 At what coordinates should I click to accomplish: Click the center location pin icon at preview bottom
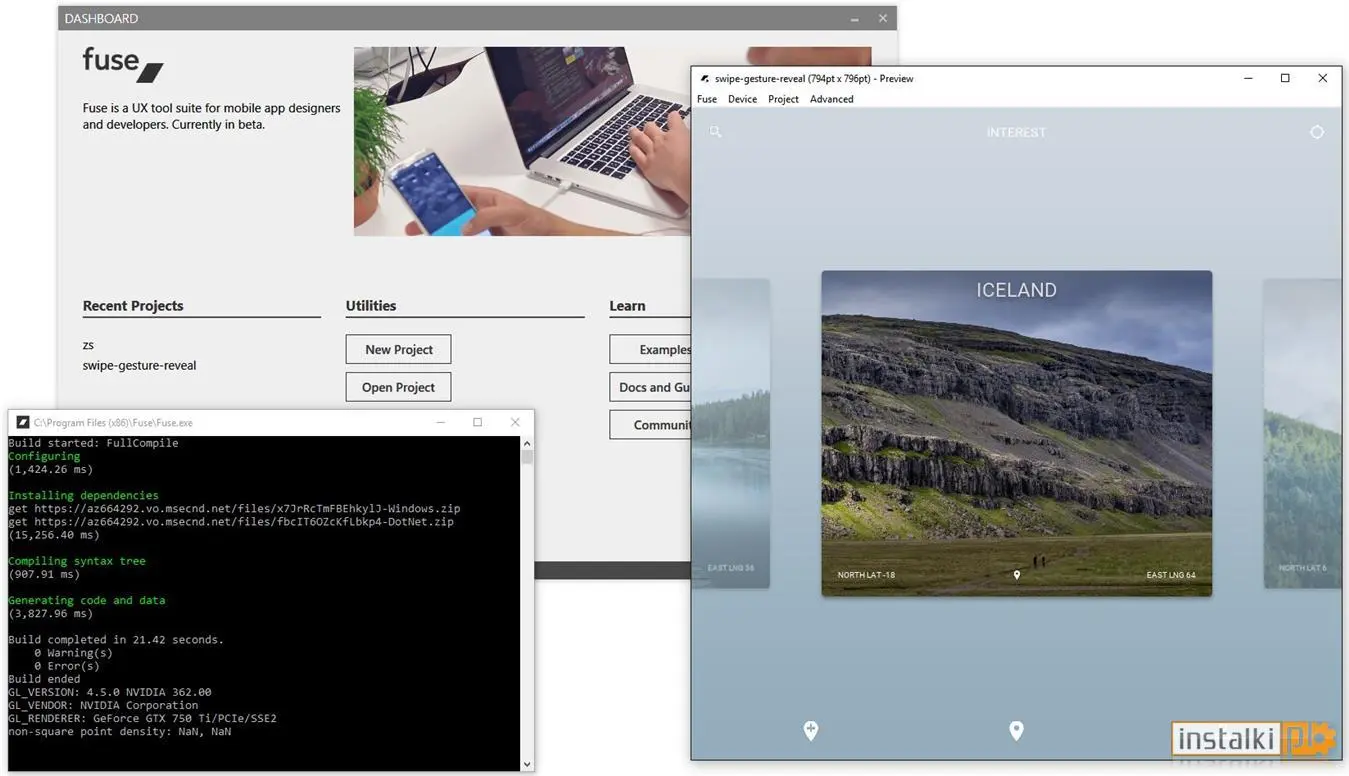coord(1016,731)
